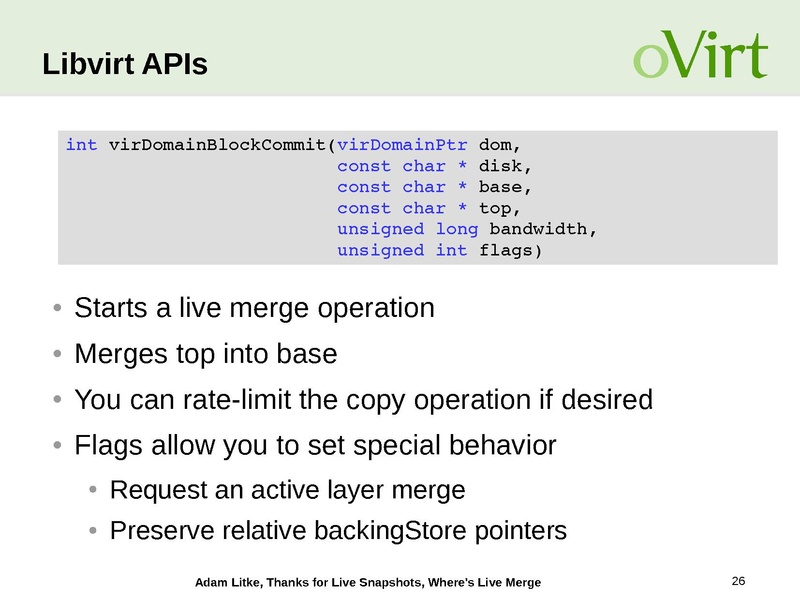The height and width of the screenshot is (600, 800).
Task: Click the "const char * top" parameter line
Action: (x=430, y=208)
